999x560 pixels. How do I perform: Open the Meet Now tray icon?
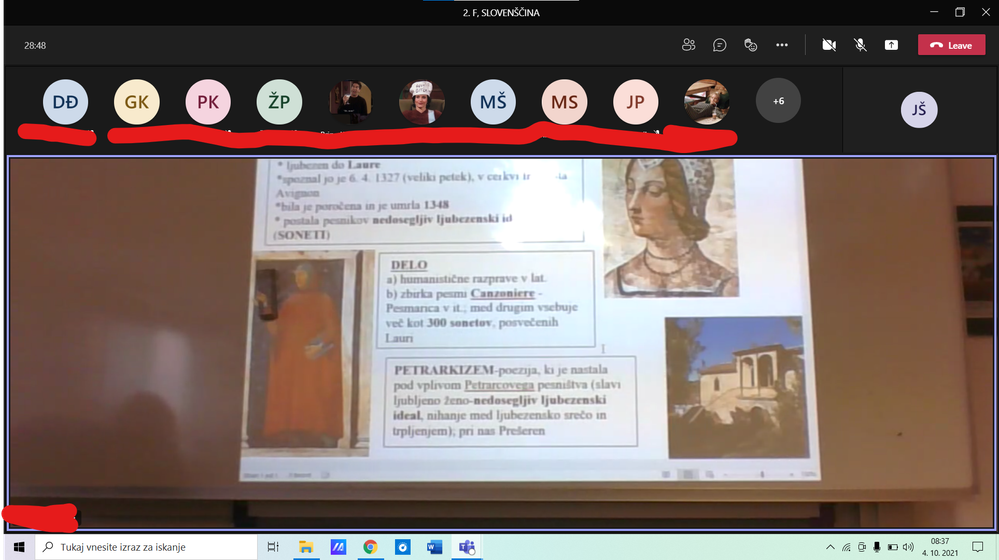[861, 547]
